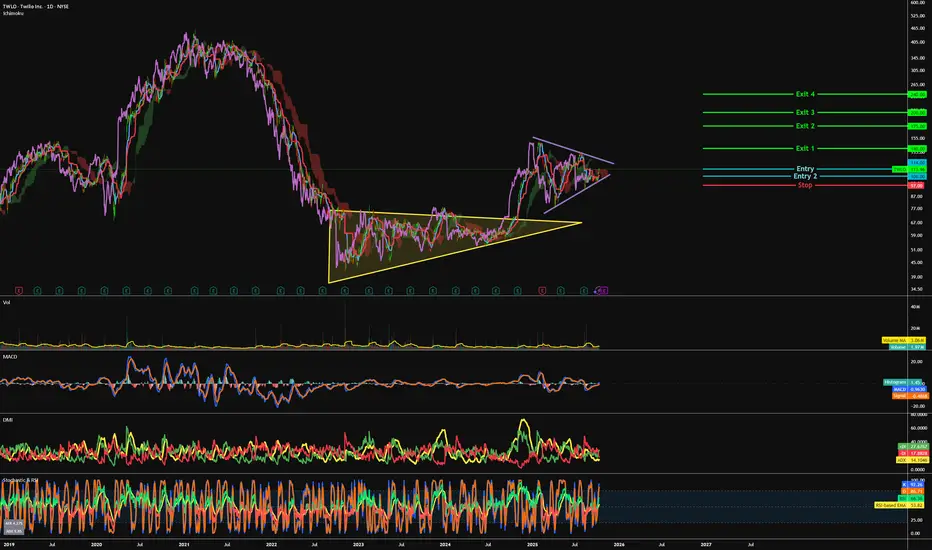The height and width of the screenshot is (550, 932).
Task: Click the red -DI value tag
Action: coord(912,453)
